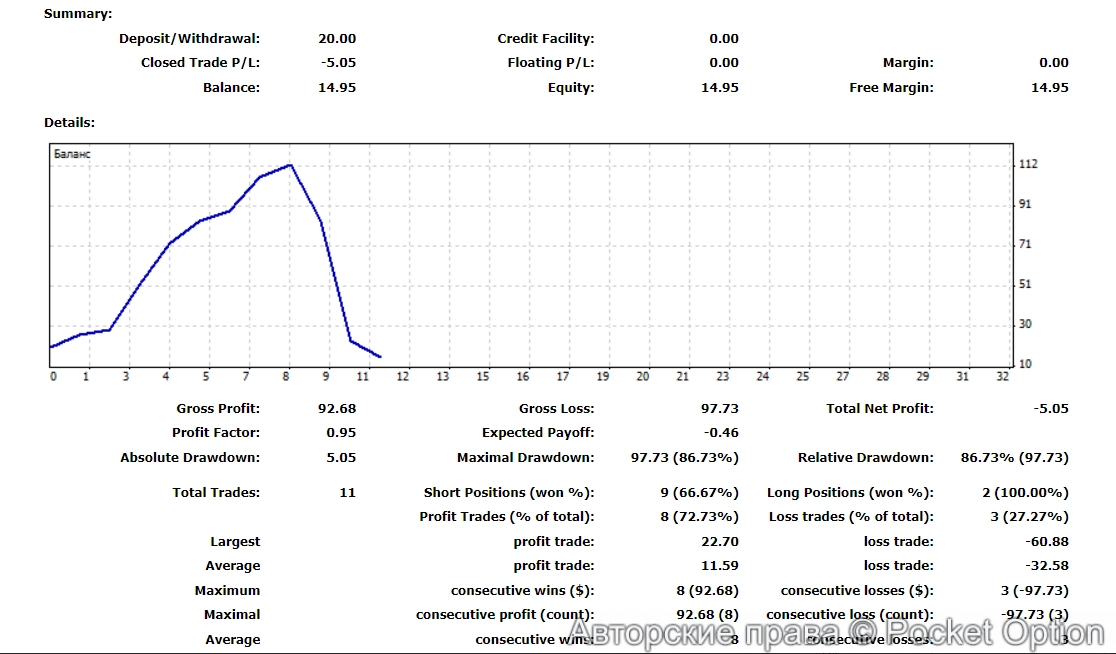The width and height of the screenshot is (1116, 654).
Task: Click the 32 tick on chart X-axis
Action: 1002,377
